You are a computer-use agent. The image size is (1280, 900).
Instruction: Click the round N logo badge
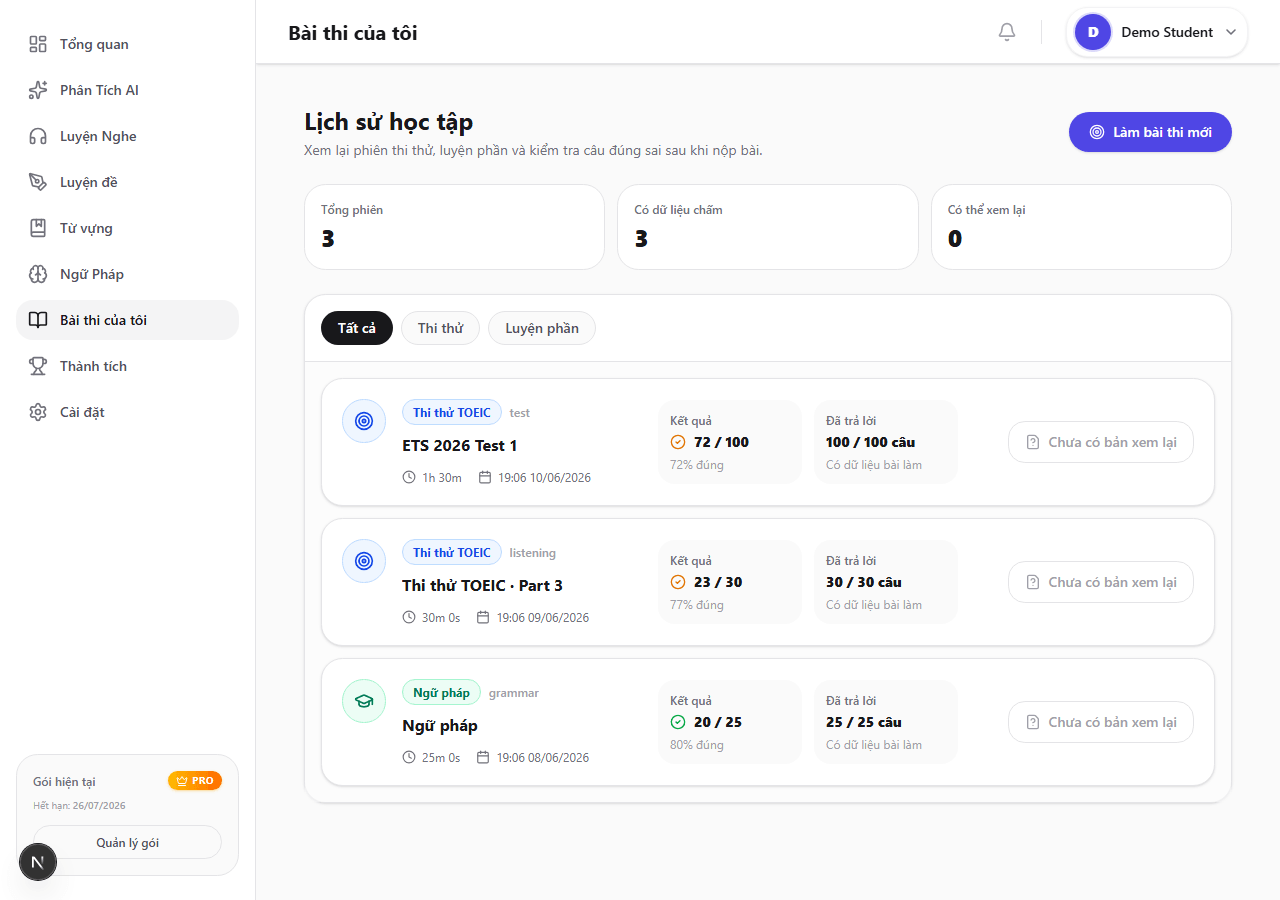click(x=38, y=861)
